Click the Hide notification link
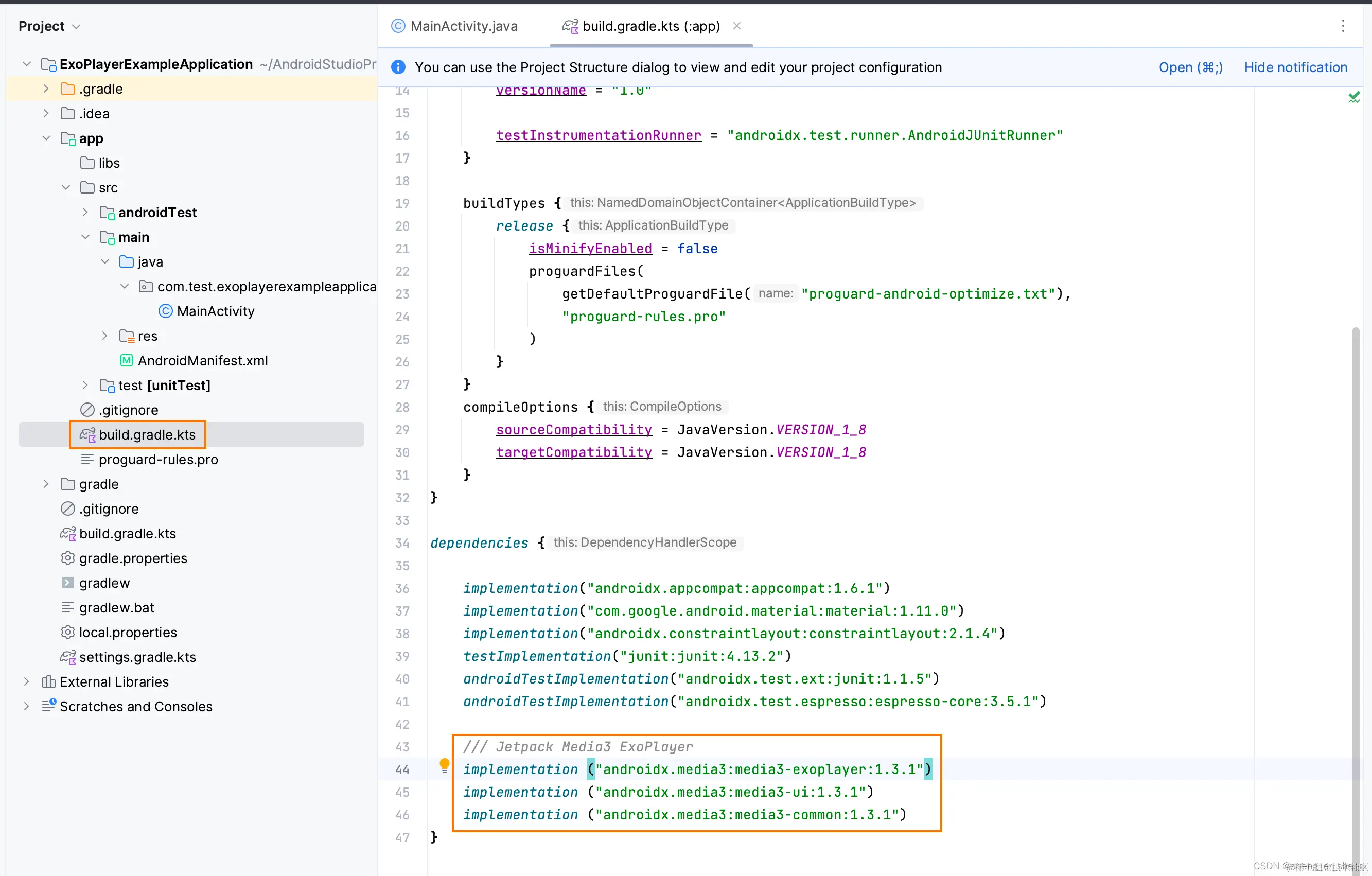 pos(1295,67)
